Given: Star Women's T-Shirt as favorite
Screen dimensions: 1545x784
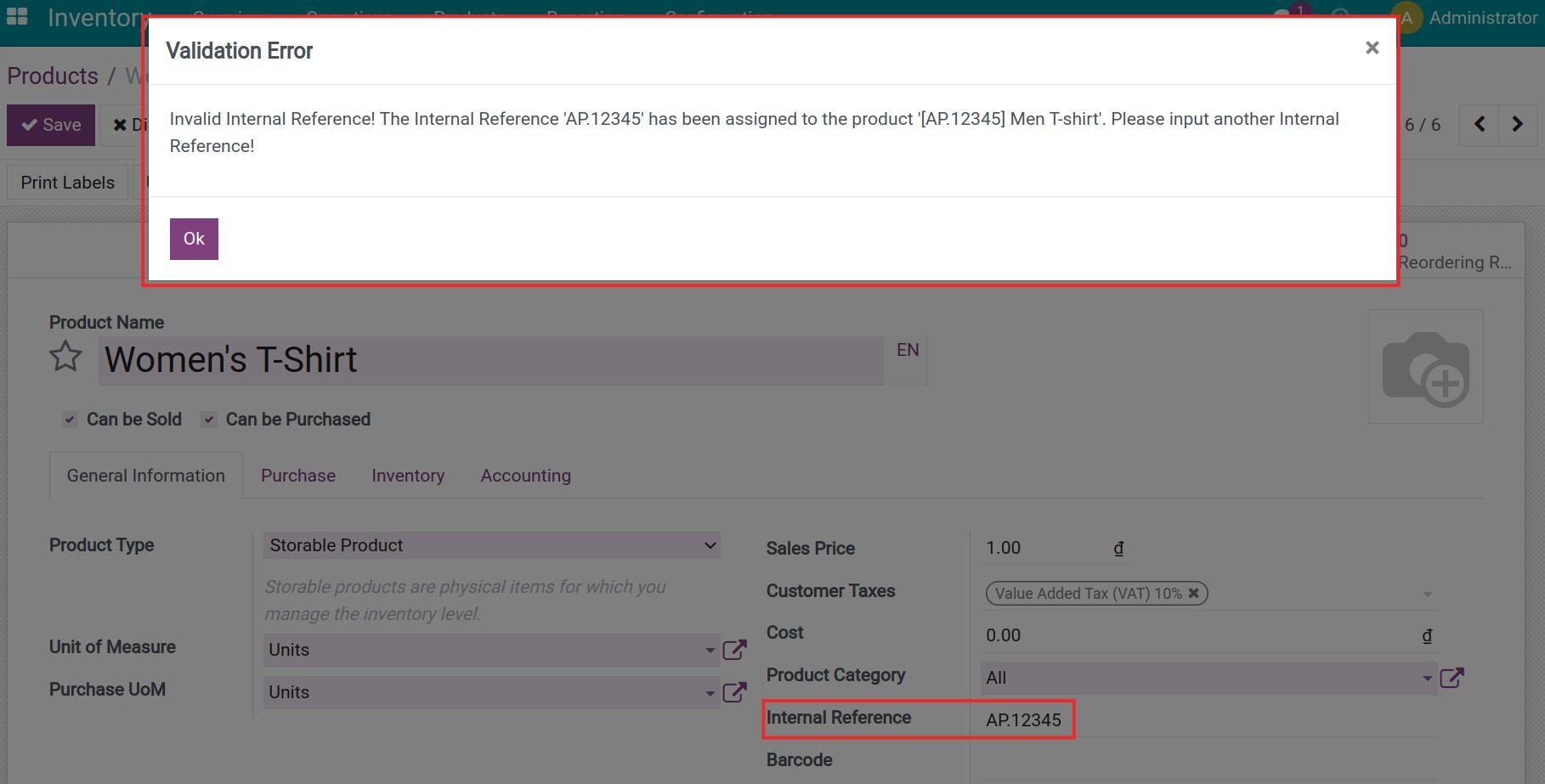Looking at the screenshot, I should pos(64,357).
